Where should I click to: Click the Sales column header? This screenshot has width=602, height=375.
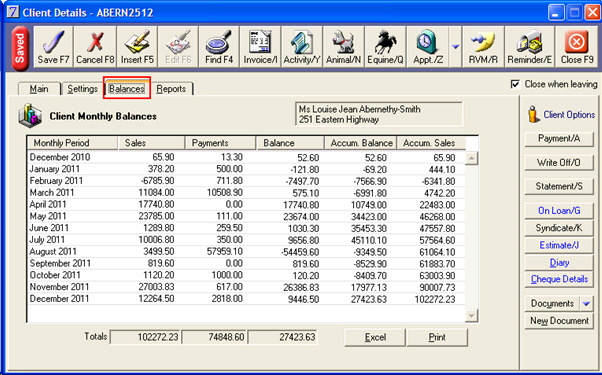(x=151, y=143)
